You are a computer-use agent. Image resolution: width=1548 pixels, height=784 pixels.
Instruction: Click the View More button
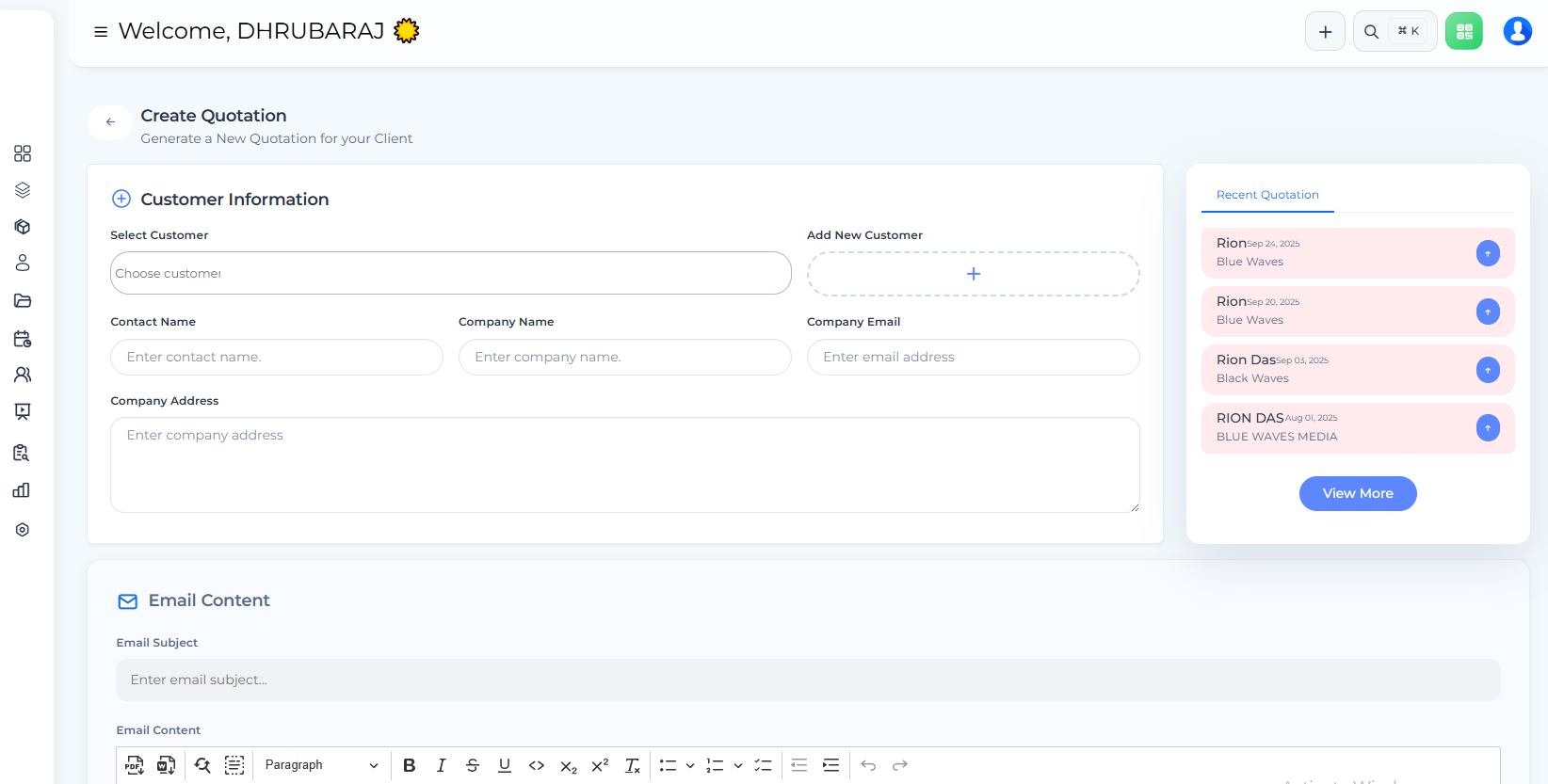tap(1358, 493)
